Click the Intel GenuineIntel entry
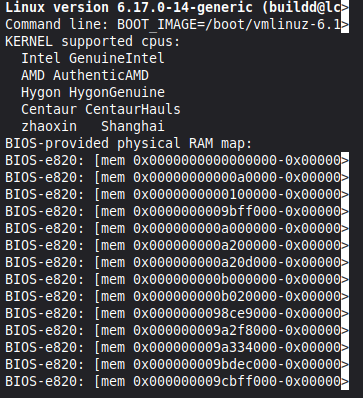The width and height of the screenshot is (363, 398). [x=93, y=58]
